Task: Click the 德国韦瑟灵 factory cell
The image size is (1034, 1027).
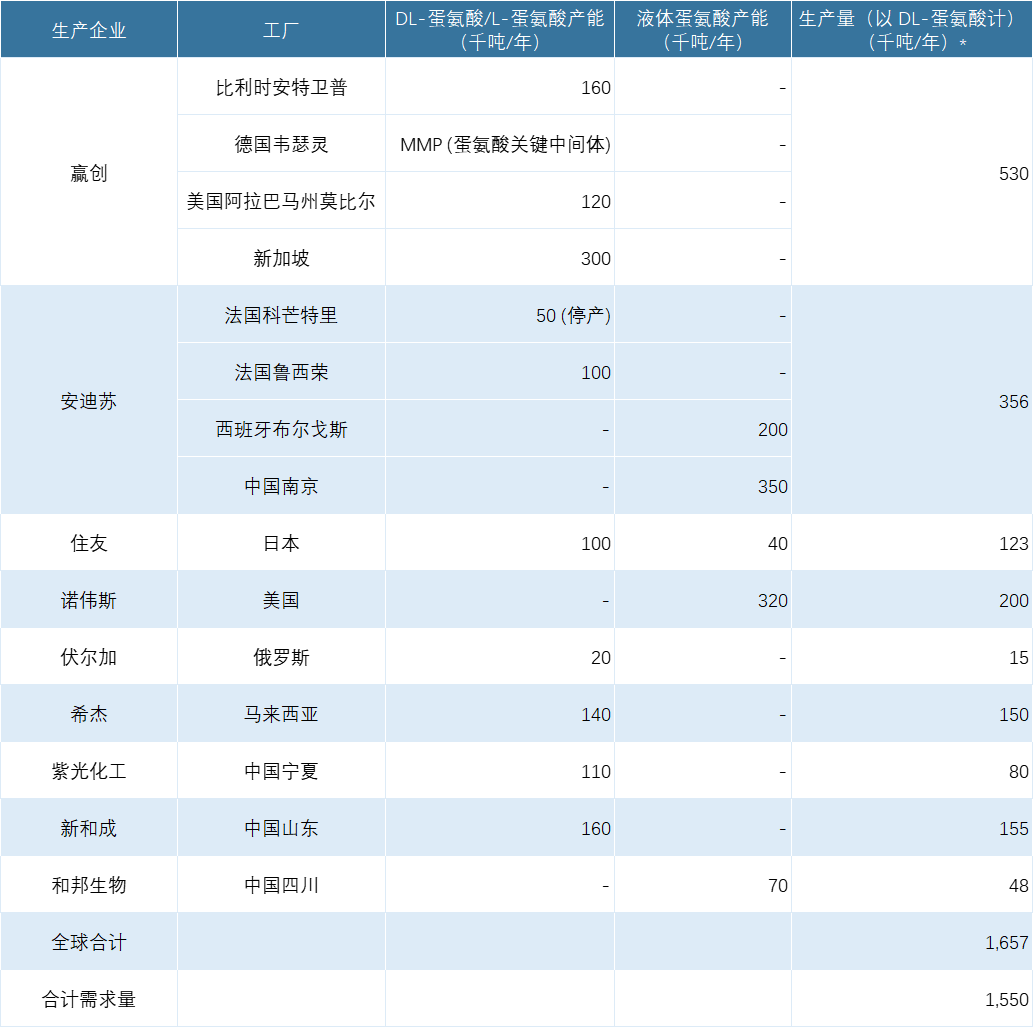Action: [x=281, y=144]
